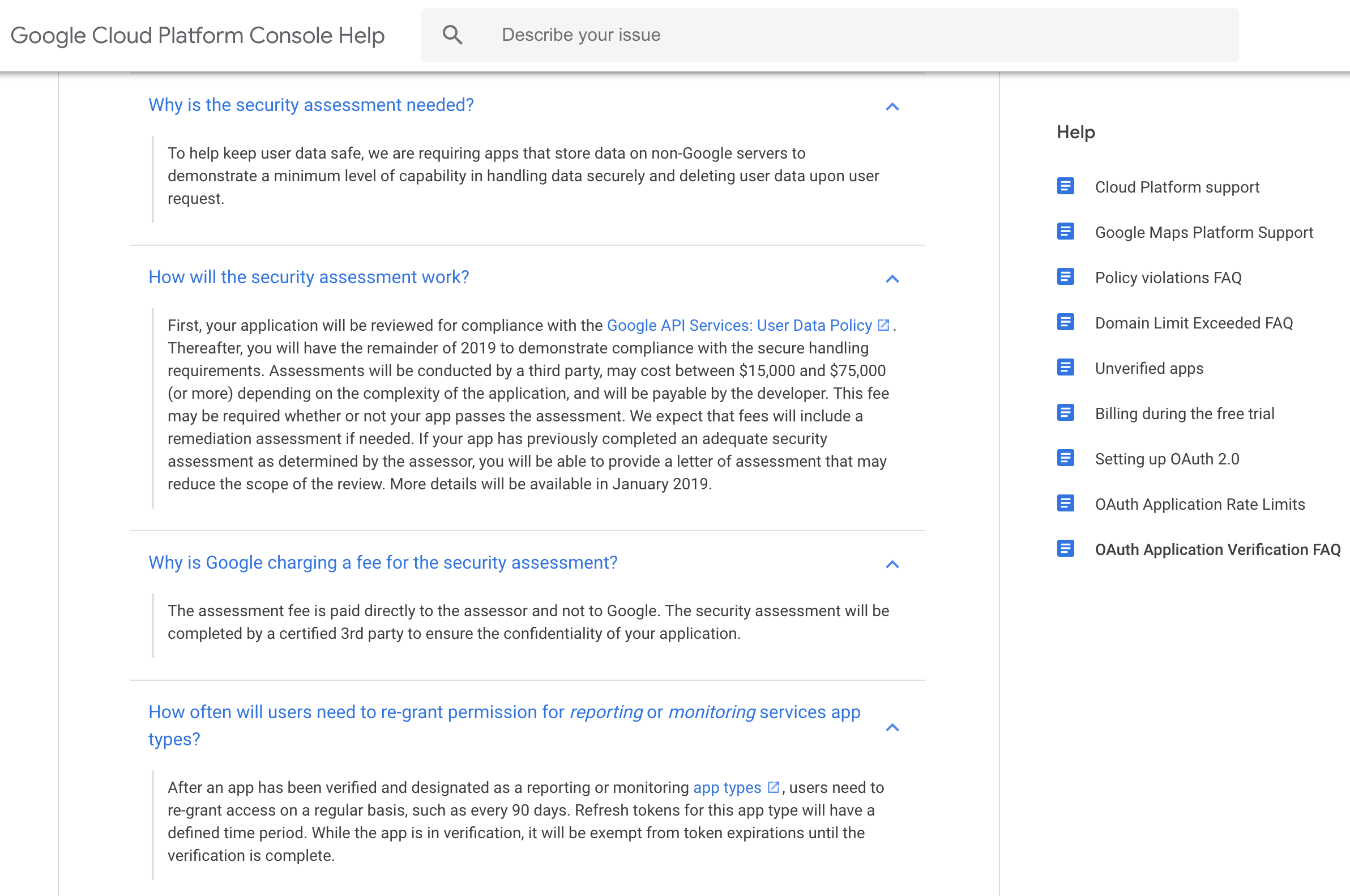Click external-link icon after app types
The width and height of the screenshot is (1350, 896).
click(773, 787)
